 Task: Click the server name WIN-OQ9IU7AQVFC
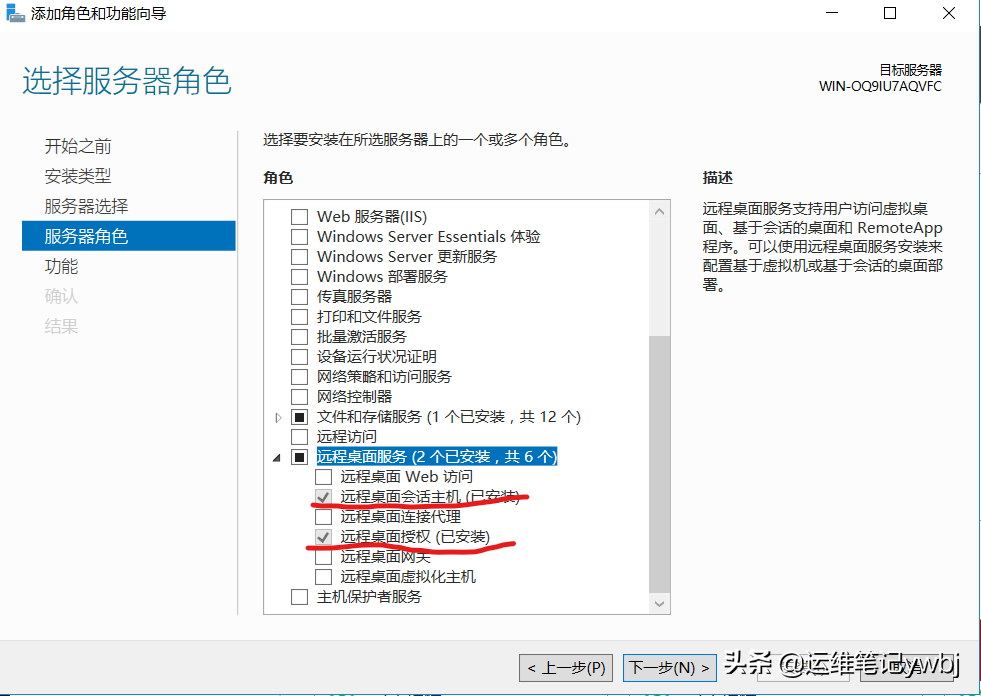click(880, 86)
